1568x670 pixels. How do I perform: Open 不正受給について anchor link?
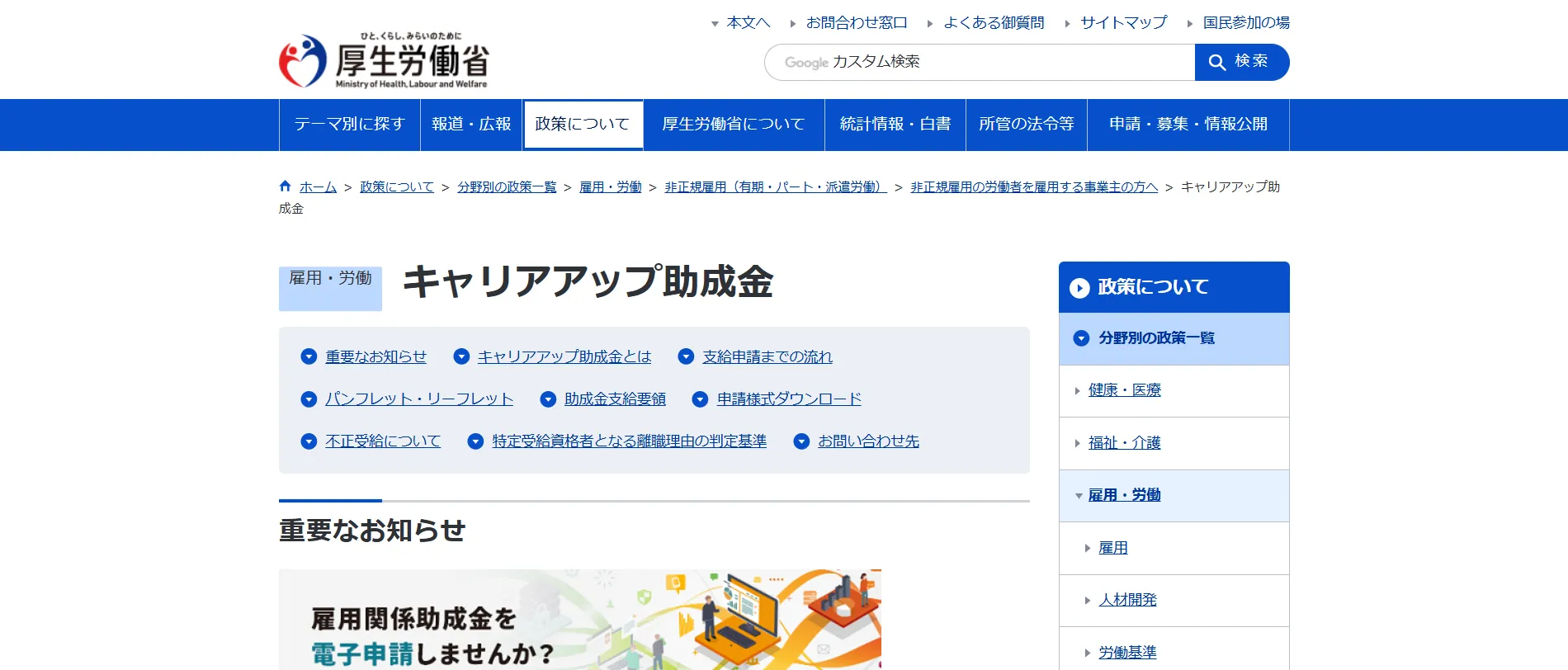click(x=383, y=441)
